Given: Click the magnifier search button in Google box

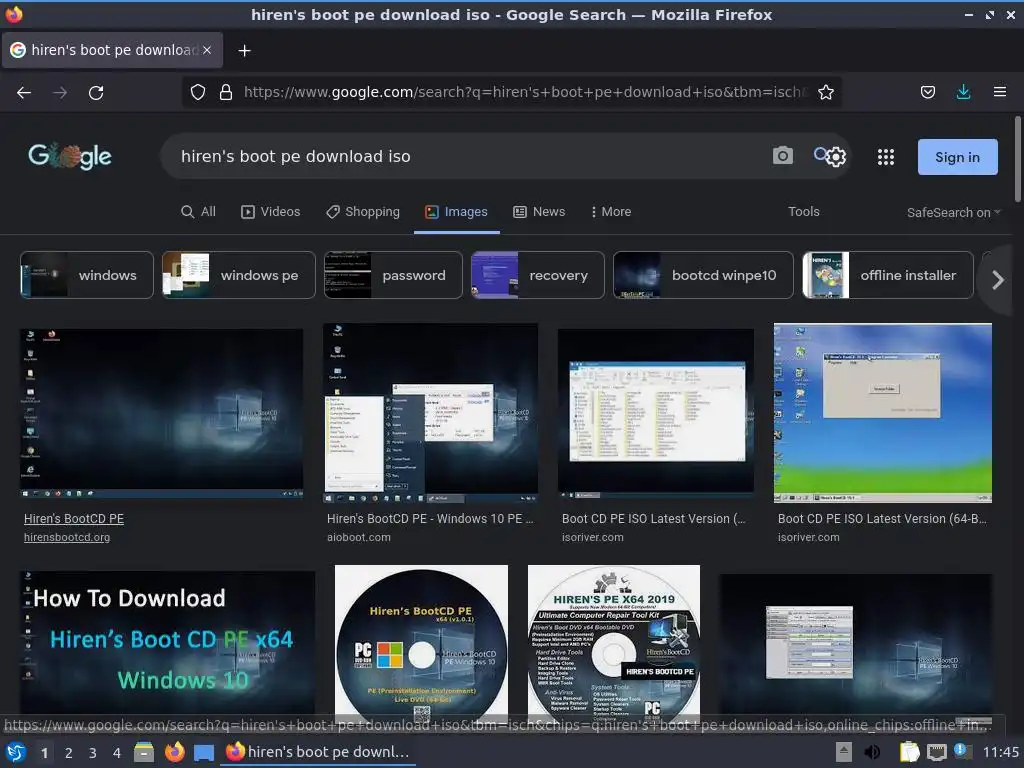Looking at the screenshot, I should point(820,154).
